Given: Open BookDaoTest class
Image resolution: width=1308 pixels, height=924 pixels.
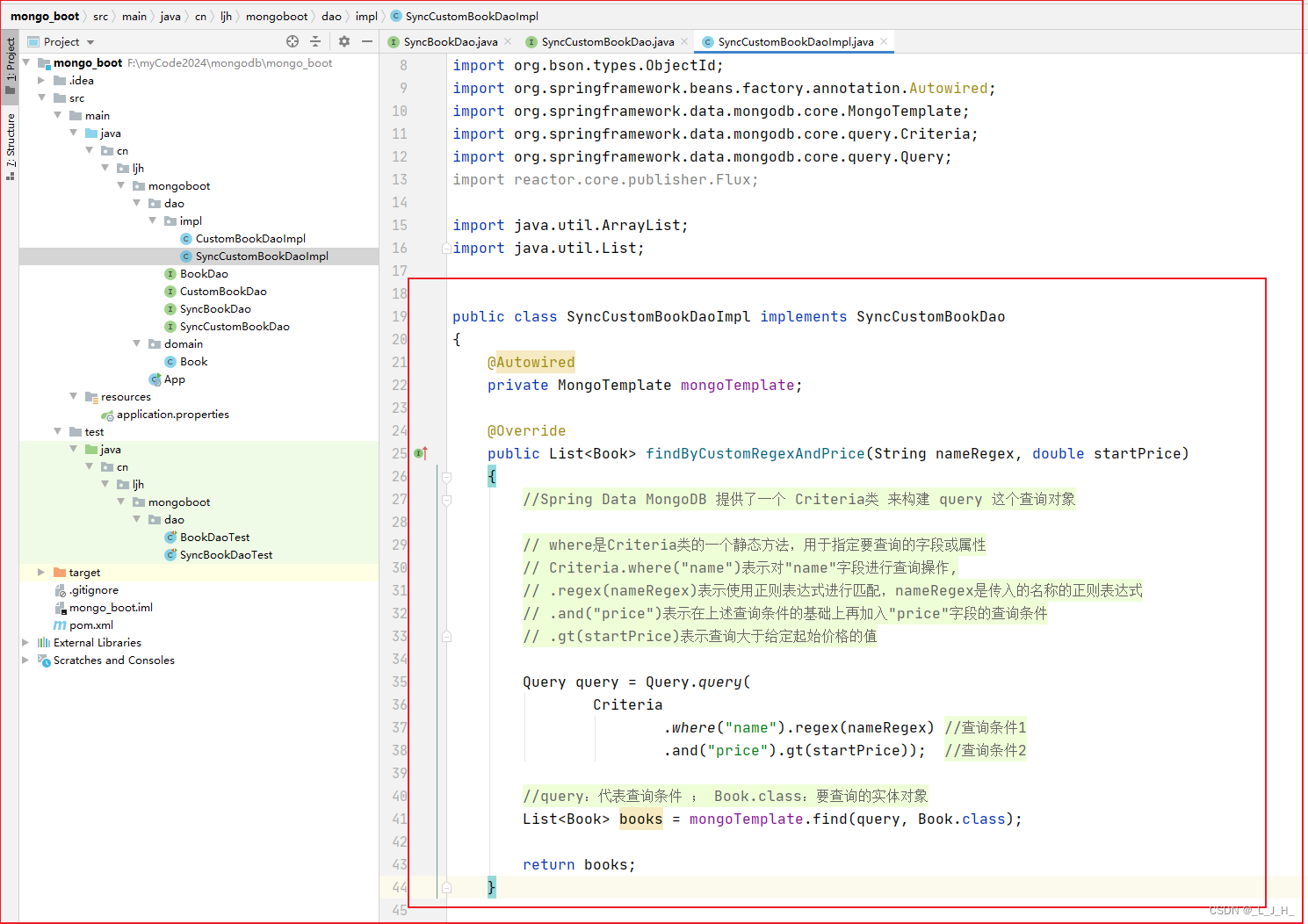Looking at the screenshot, I should (206, 537).
